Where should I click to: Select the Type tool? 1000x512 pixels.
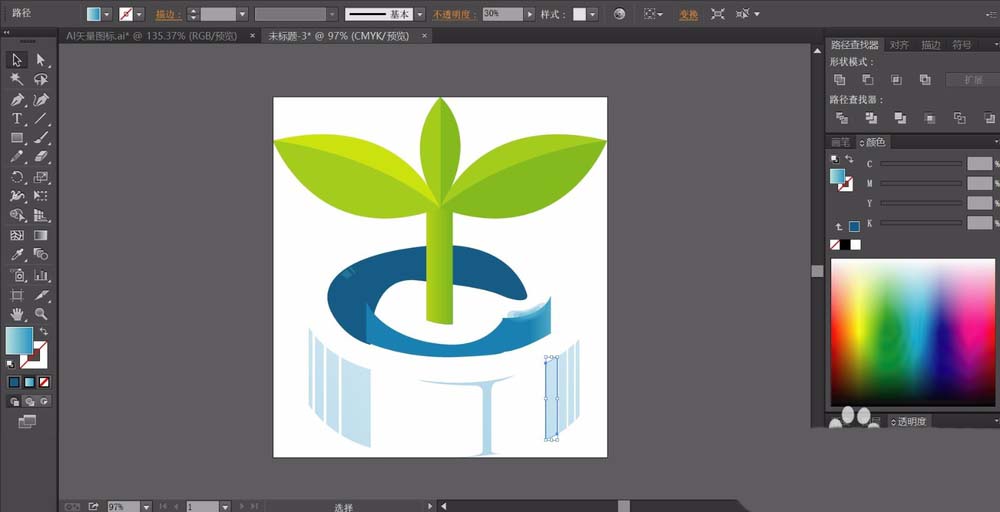17,119
